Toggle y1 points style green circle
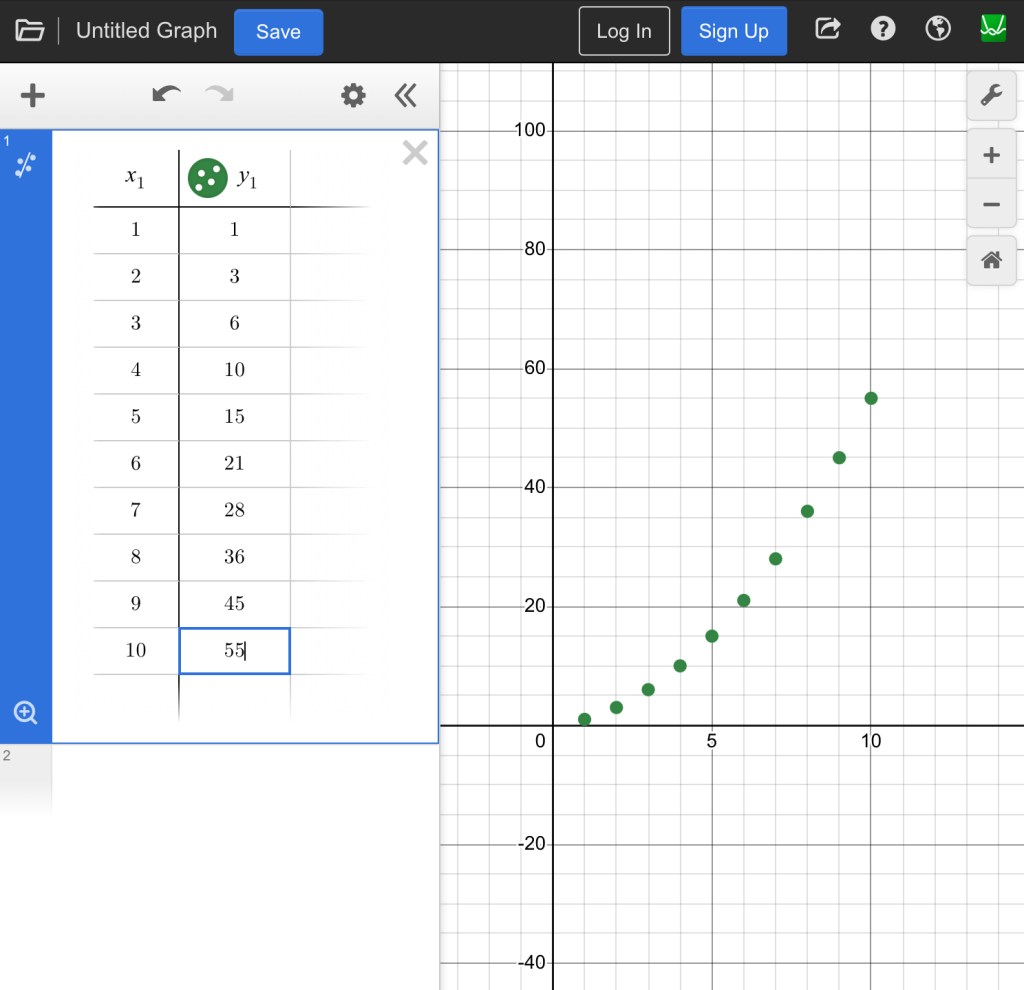The width and height of the screenshot is (1024, 990). pyautogui.click(x=208, y=178)
